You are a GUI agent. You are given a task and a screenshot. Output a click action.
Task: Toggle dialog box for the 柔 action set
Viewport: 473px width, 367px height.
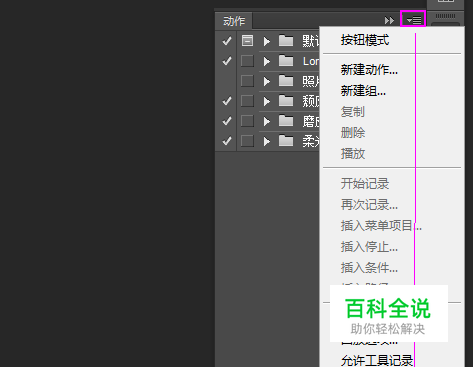tap(247, 141)
